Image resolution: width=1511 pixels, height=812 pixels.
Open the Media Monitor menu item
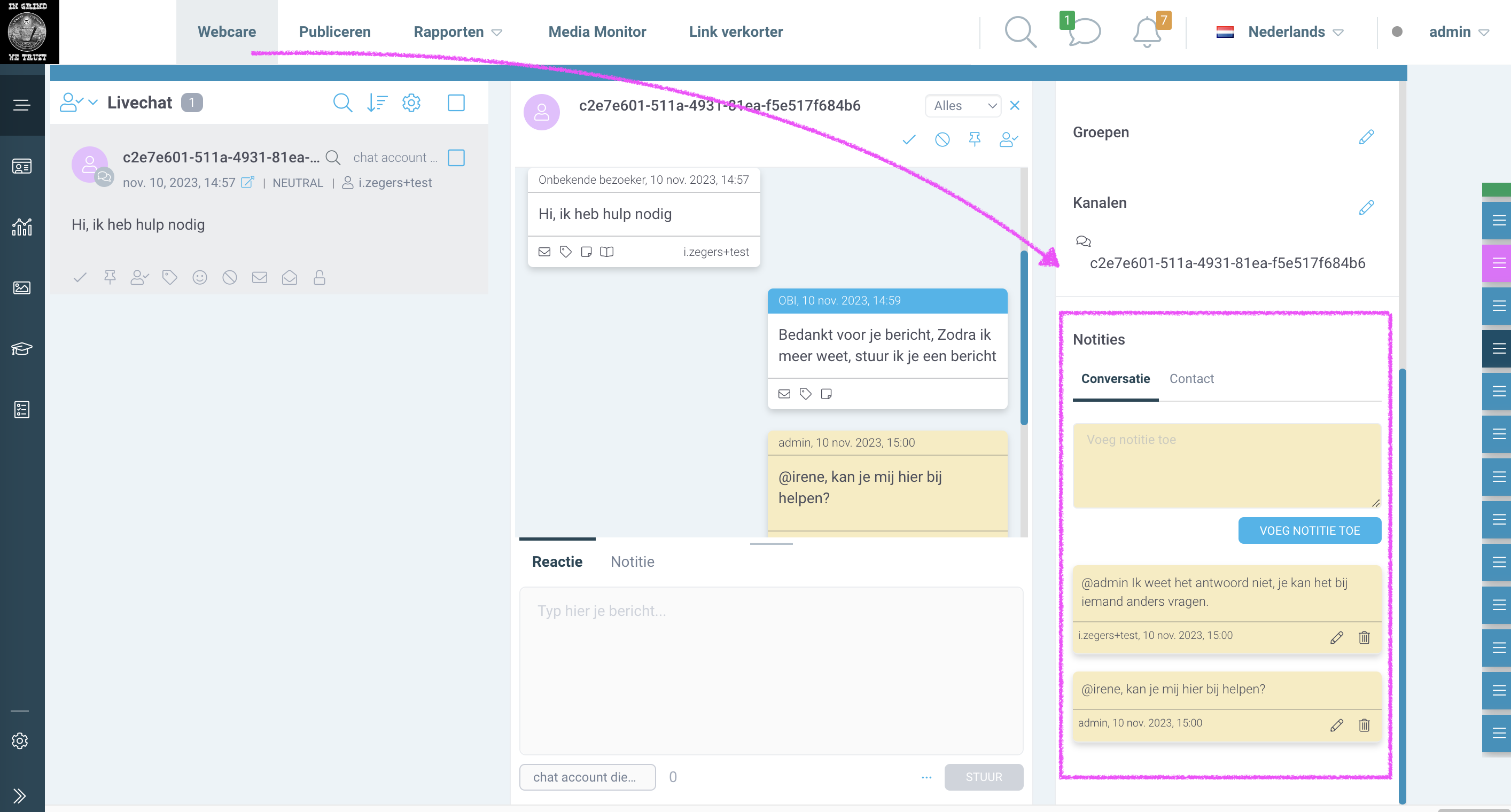(596, 32)
